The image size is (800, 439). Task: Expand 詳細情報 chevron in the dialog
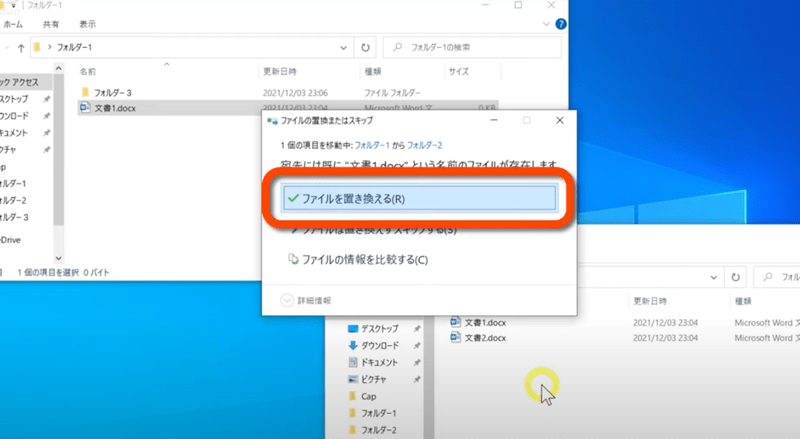[x=287, y=300]
